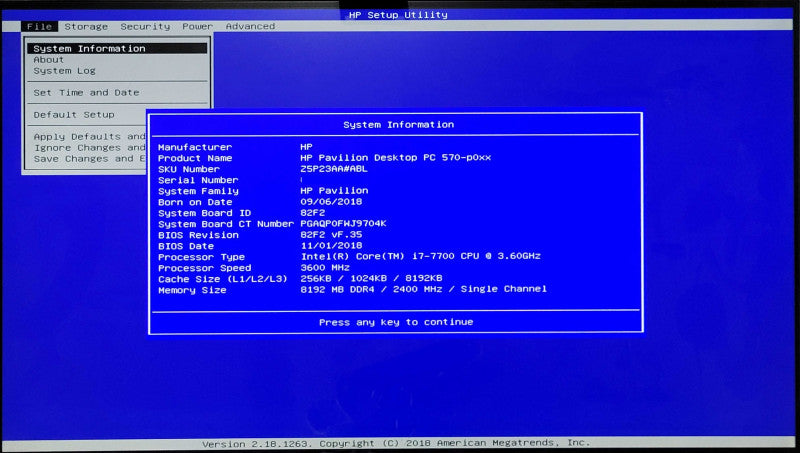This screenshot has width=800, height=453.
Task: Click the Serial Number label
Action: click(198, 181)
